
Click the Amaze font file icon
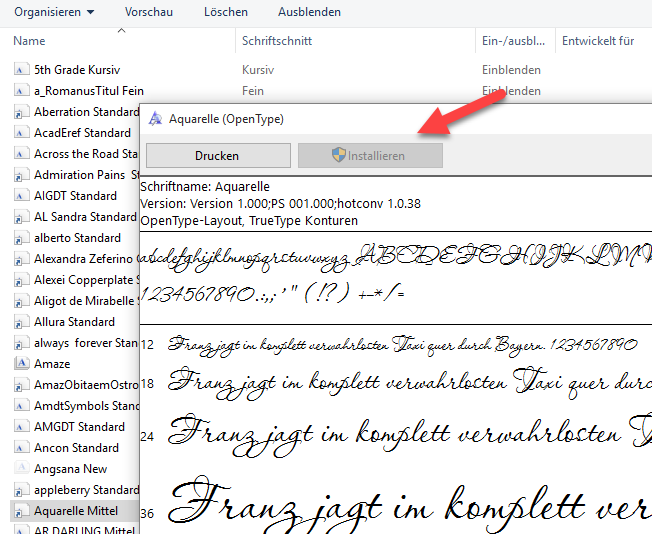pos(21,364)
